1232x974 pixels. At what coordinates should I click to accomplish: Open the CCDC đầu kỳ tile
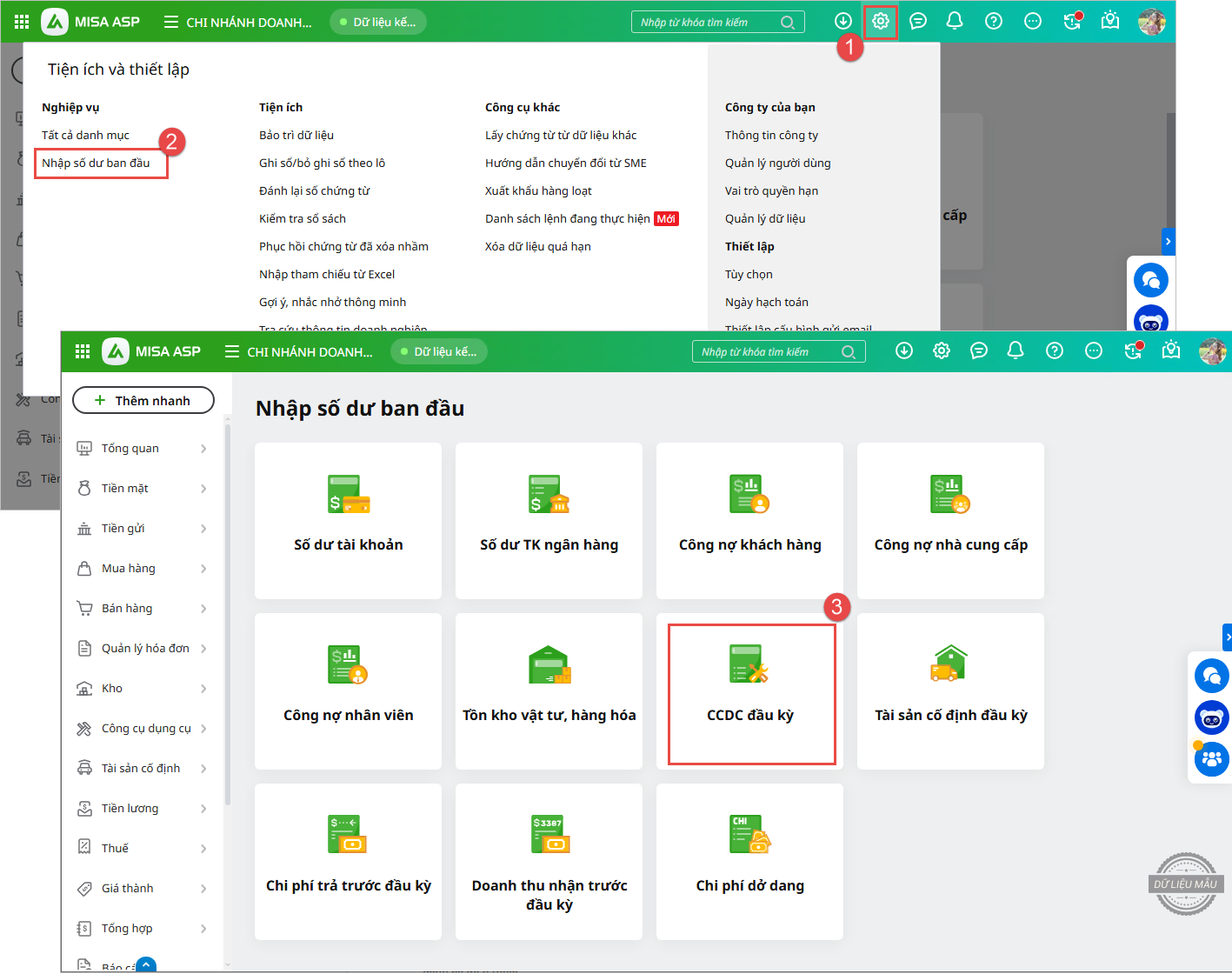click(x=750, y=693)
